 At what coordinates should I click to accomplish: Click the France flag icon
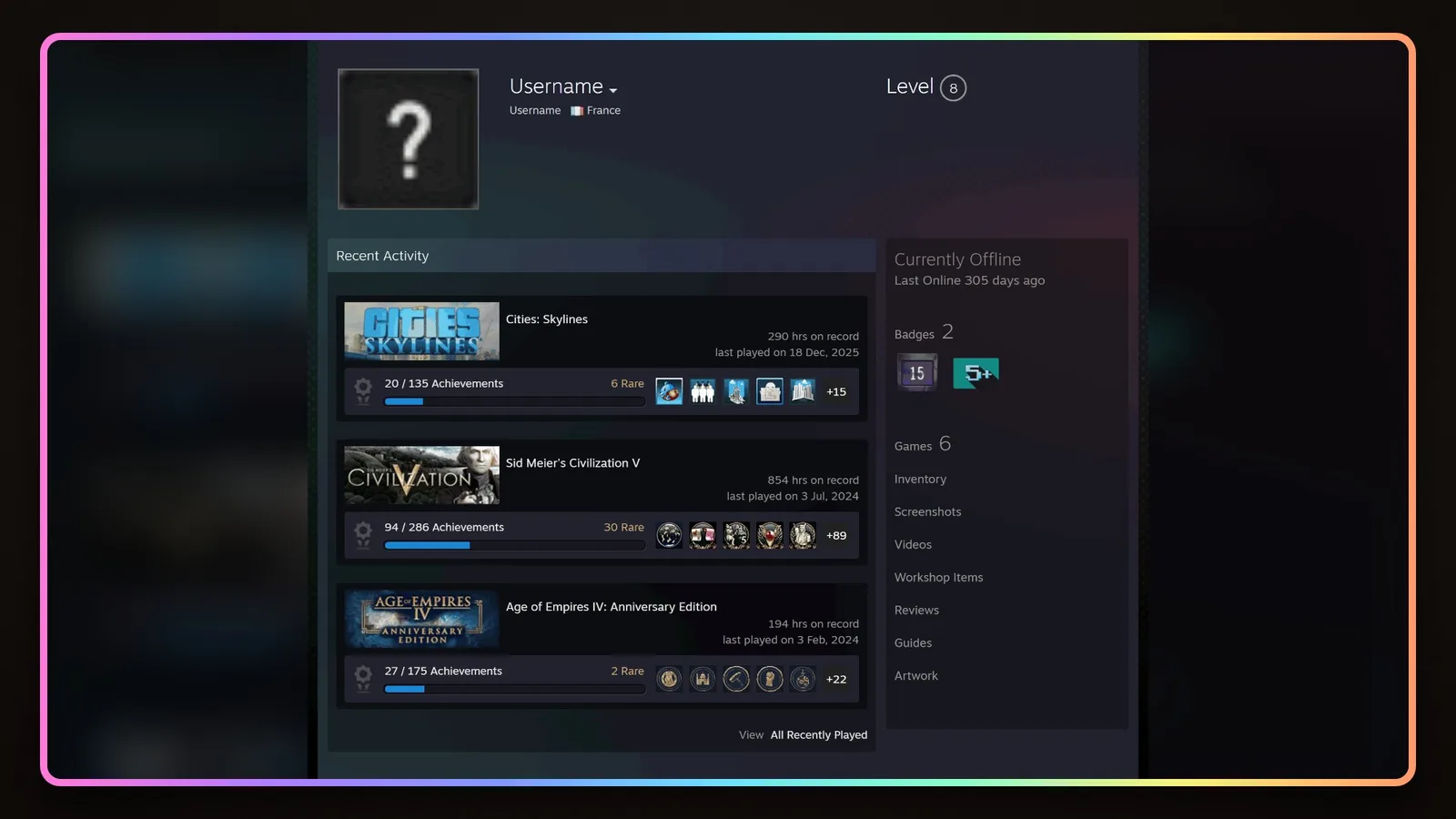coord(577,111)
